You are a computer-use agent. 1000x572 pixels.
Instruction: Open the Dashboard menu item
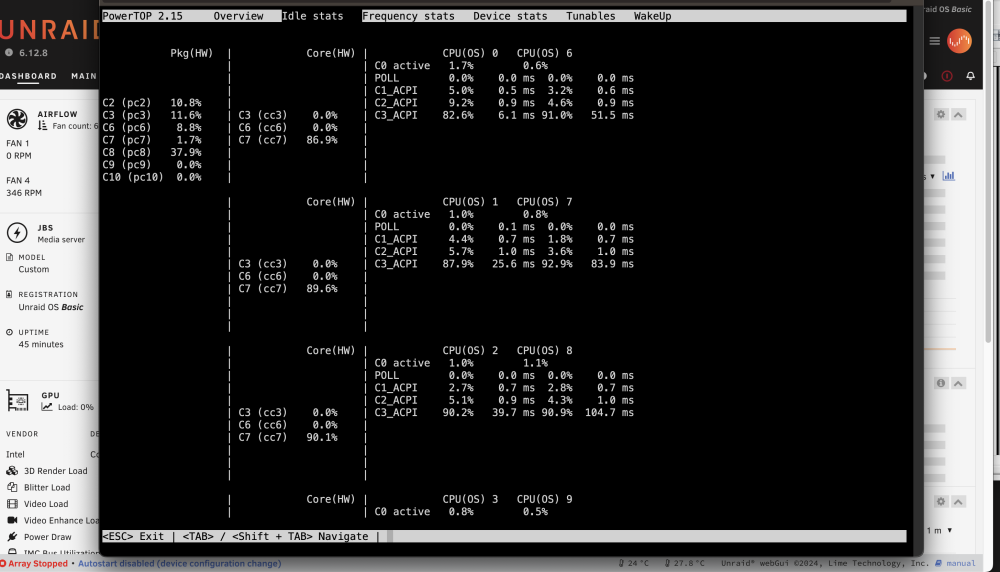tap(28, 76)
